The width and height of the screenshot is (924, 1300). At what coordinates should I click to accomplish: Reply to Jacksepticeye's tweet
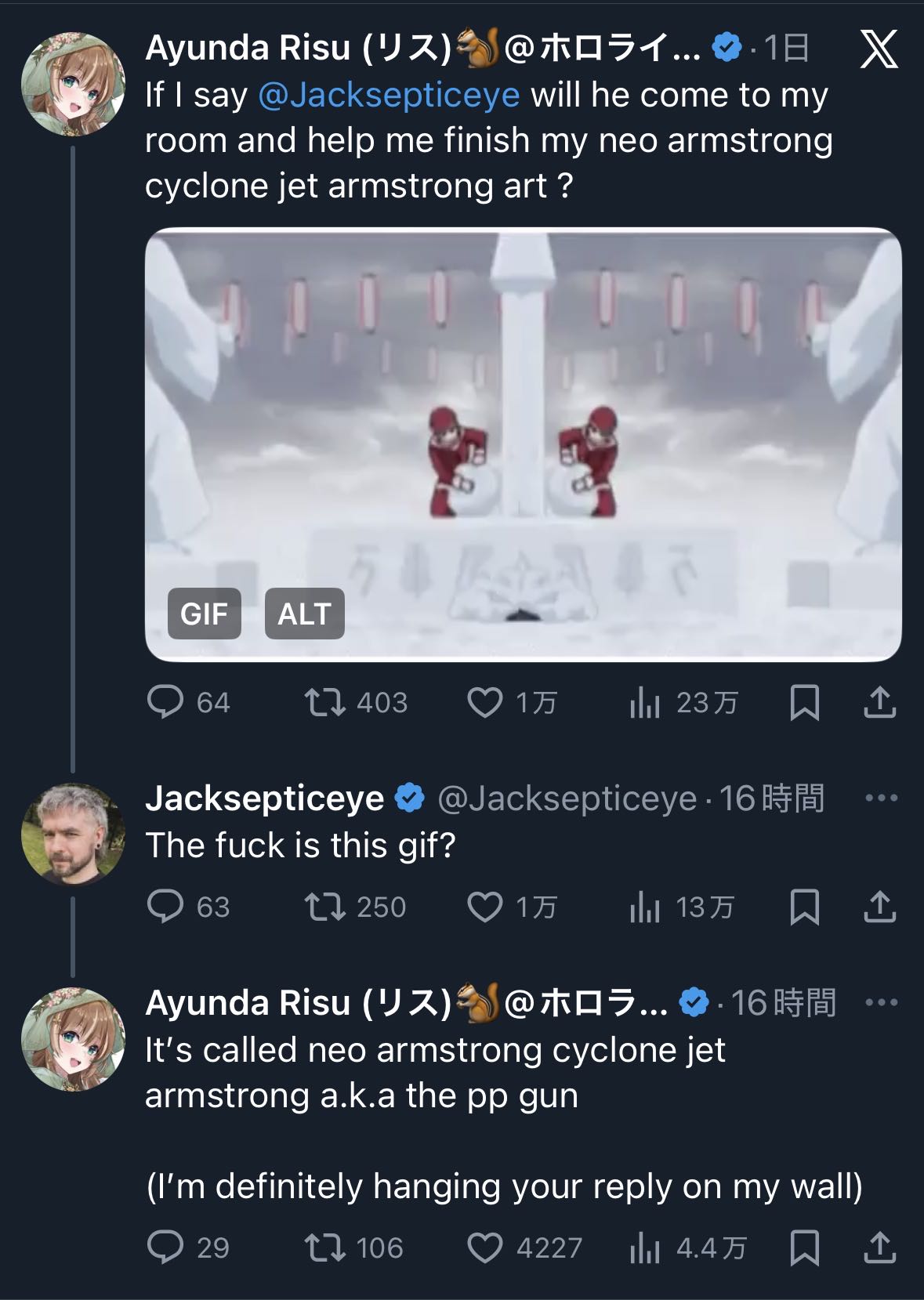[165, 907]
